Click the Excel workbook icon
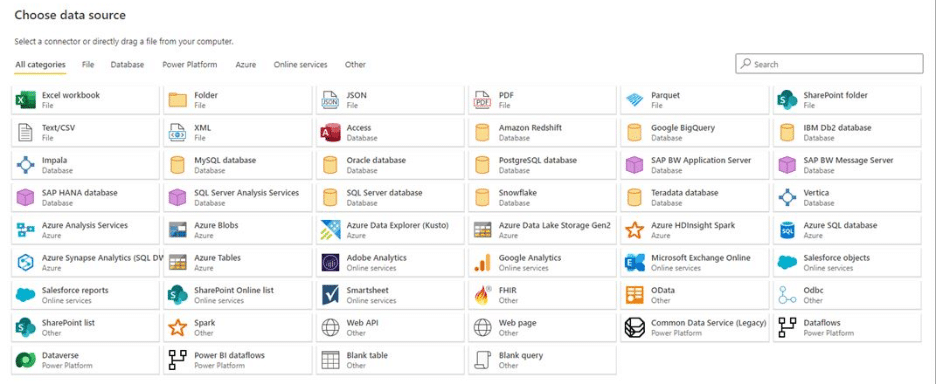The width and height of the screenshot is (936, 384). [x=25, y=100]
